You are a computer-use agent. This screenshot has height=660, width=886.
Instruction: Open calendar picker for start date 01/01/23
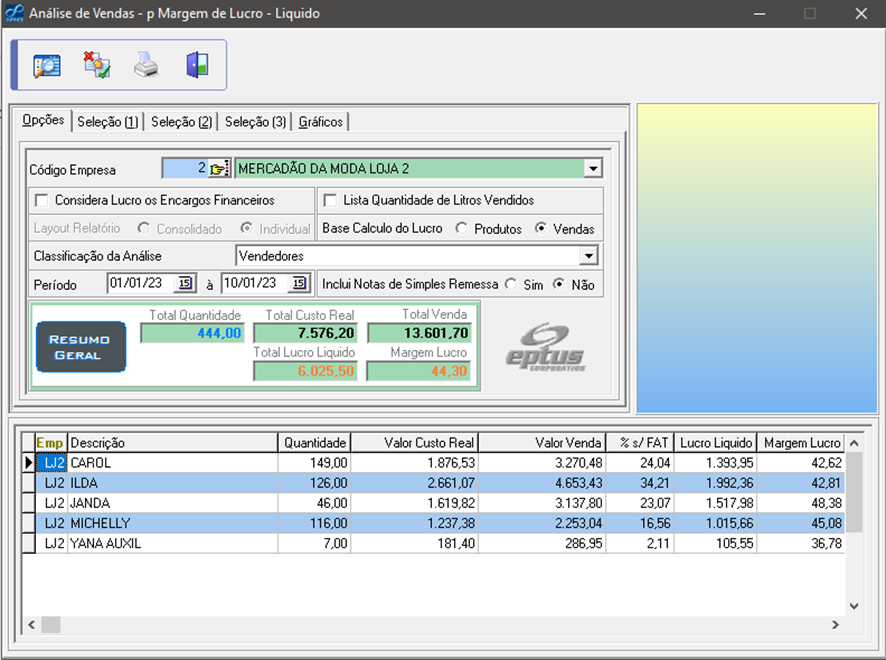click(184, 284)
